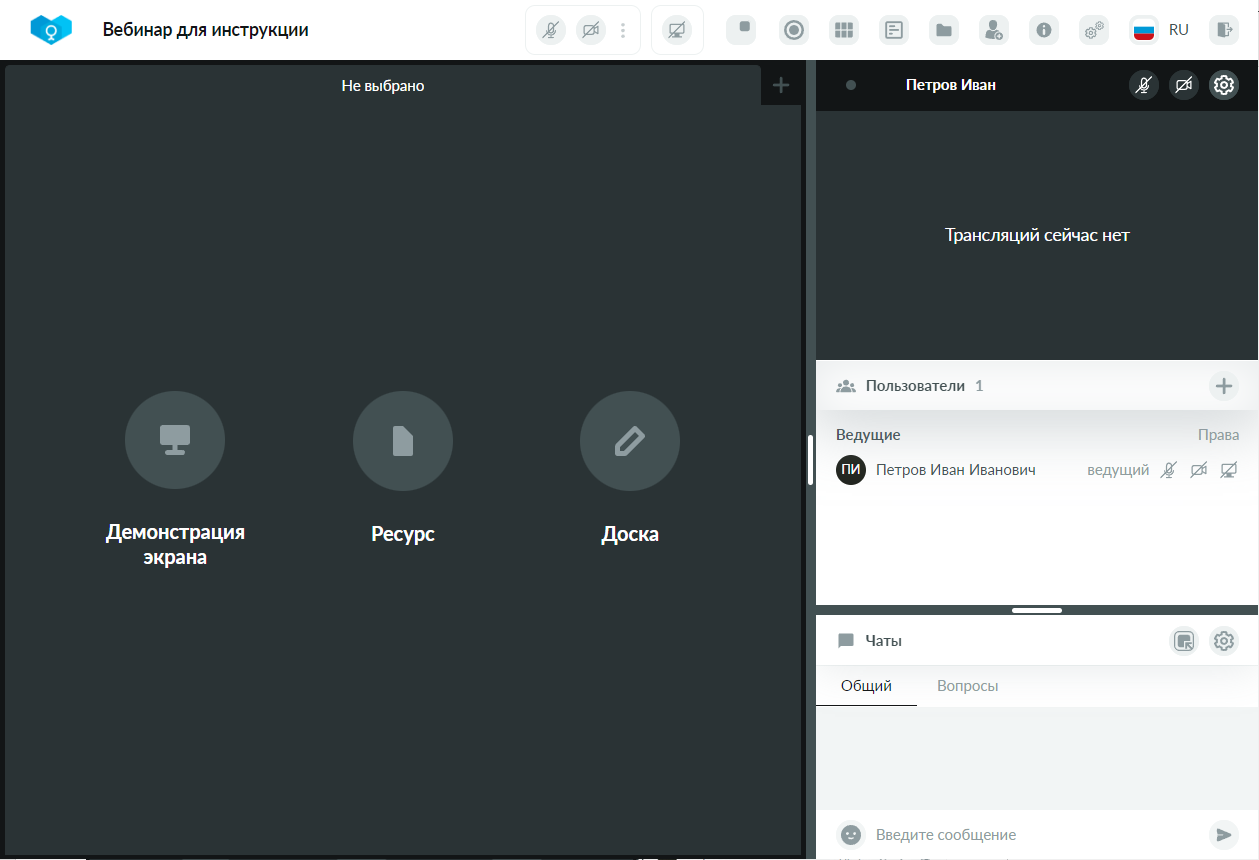Open the webinar info icon
Screen dimensions: 1259x860
pyautogui.click(x=1044, y=30)
